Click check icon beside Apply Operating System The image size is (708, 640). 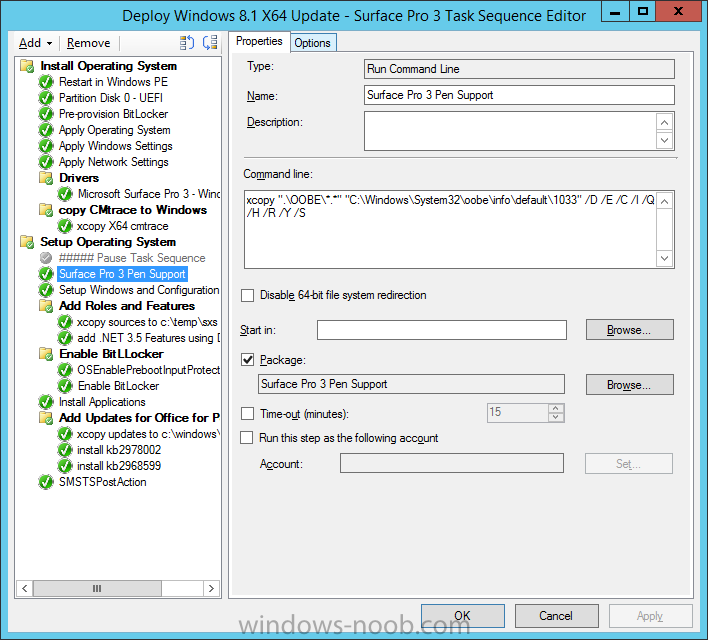(46, 130)
